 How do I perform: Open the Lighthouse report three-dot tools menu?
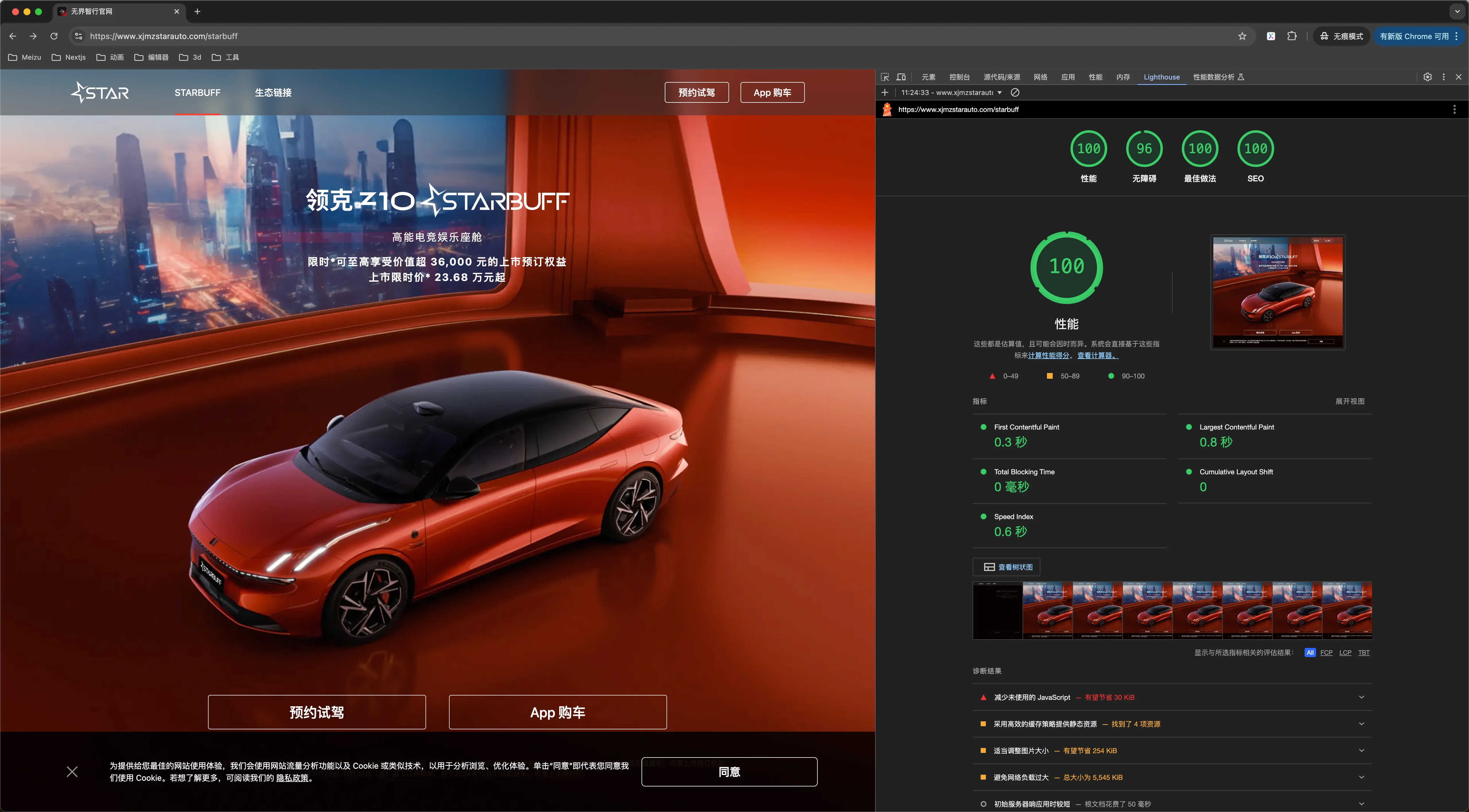(x=1454, y=110)
